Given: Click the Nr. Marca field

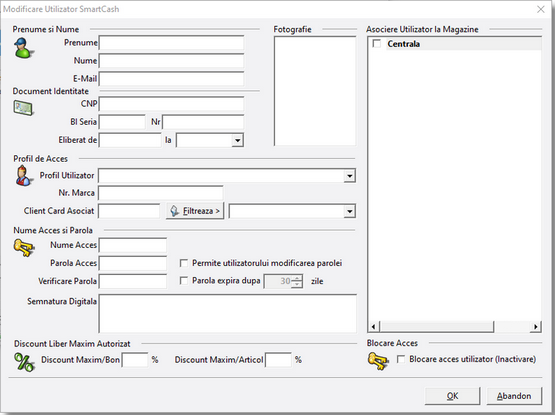Looking at the screenshot, I should (x=161, y=193).
